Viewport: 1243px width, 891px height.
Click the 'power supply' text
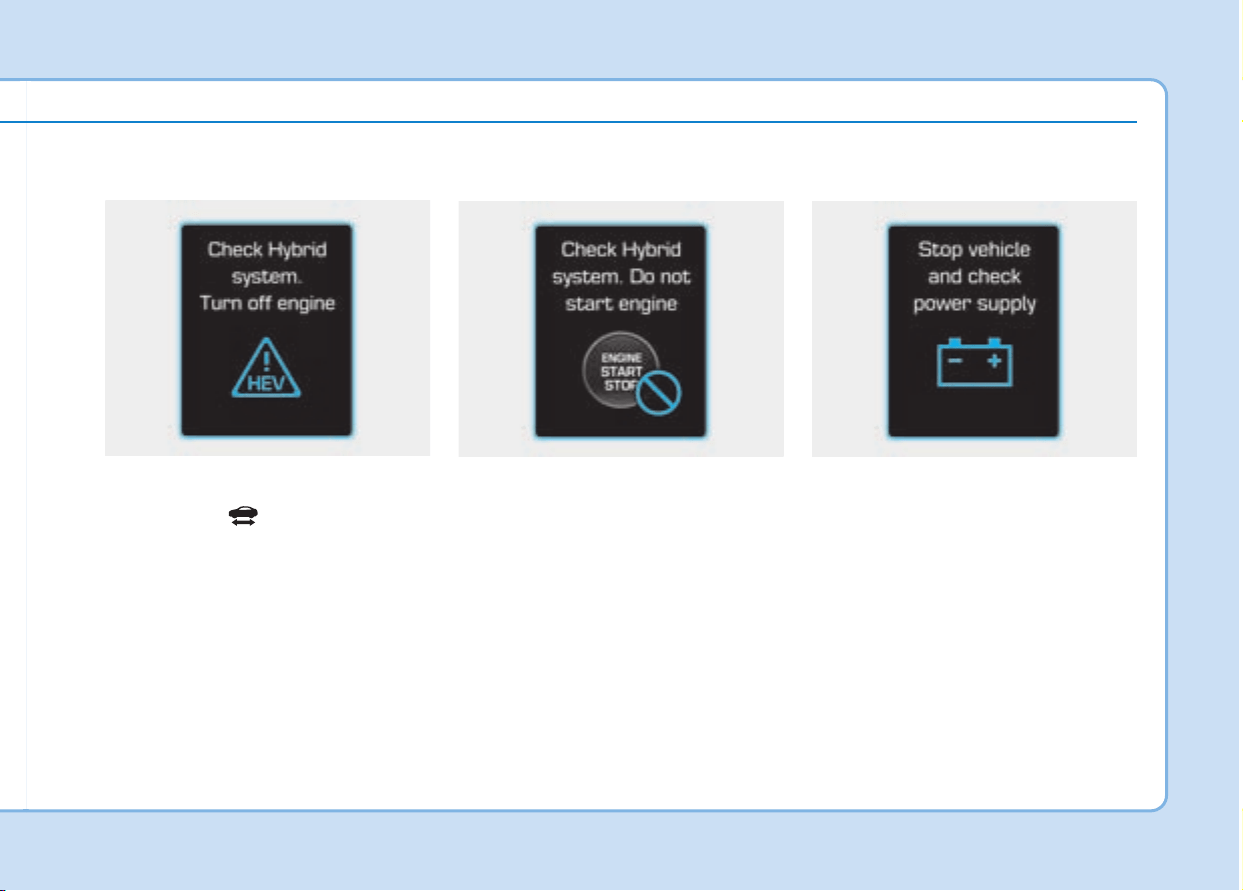(x=974, y=304)
